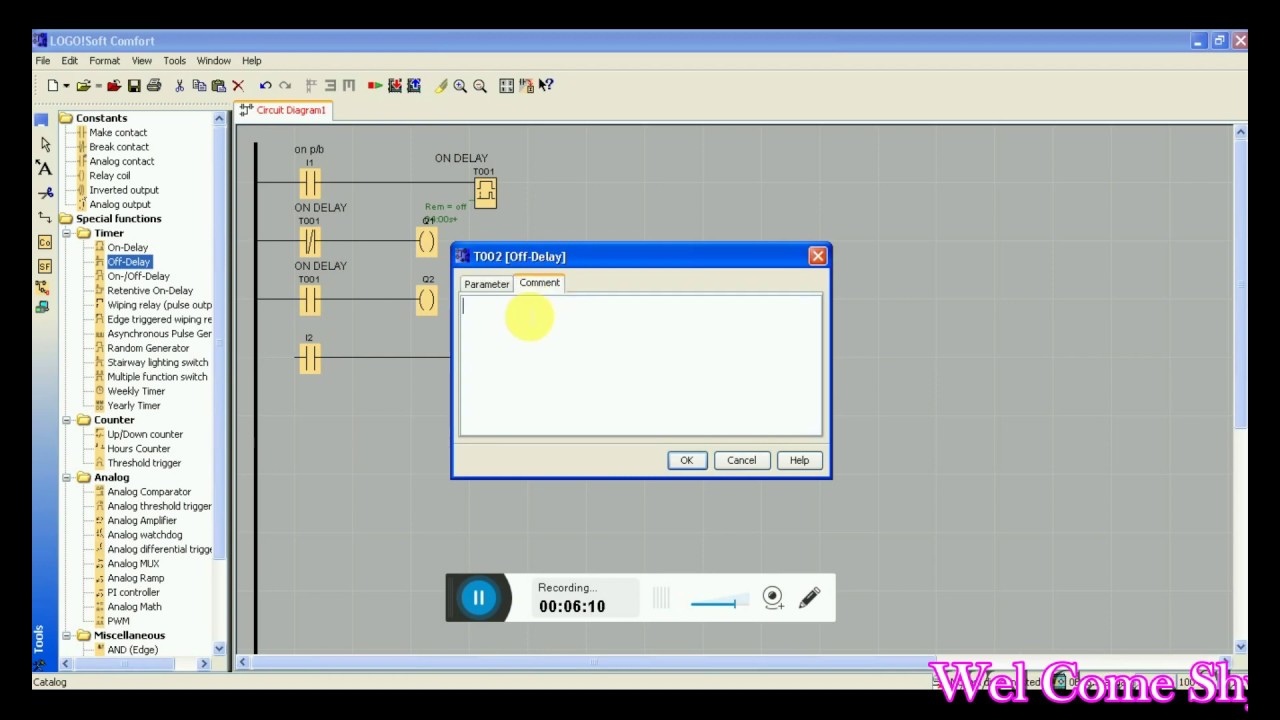Click the T001 on-delay timer block
Image resolution: width=1280 pixels, height=720 pixels.
[x=485, y=191]
